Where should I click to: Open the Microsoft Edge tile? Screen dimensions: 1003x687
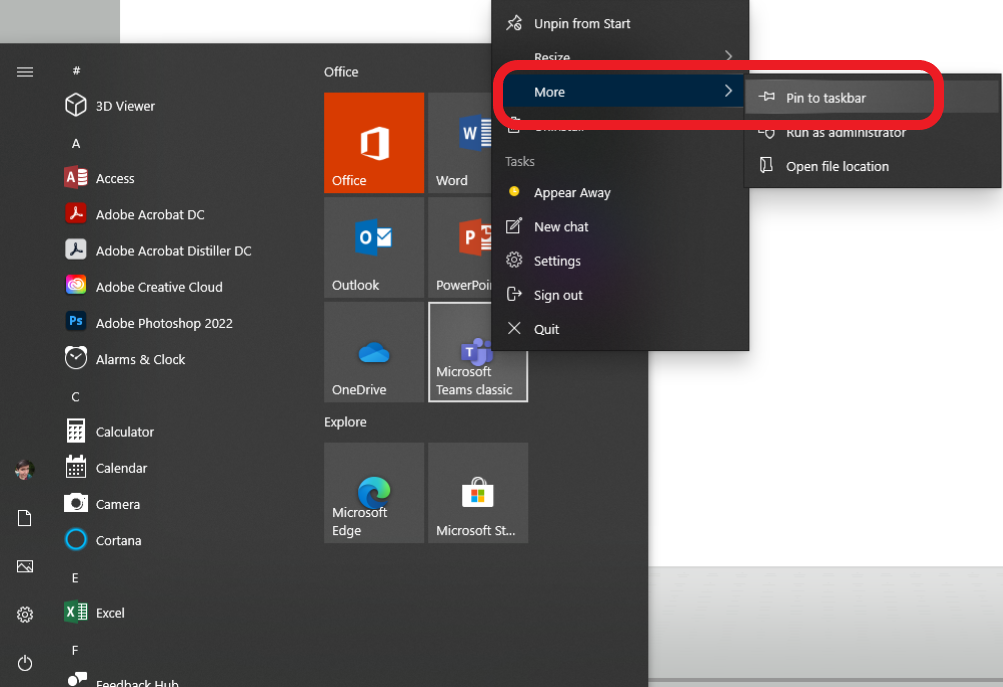point(373,492)
